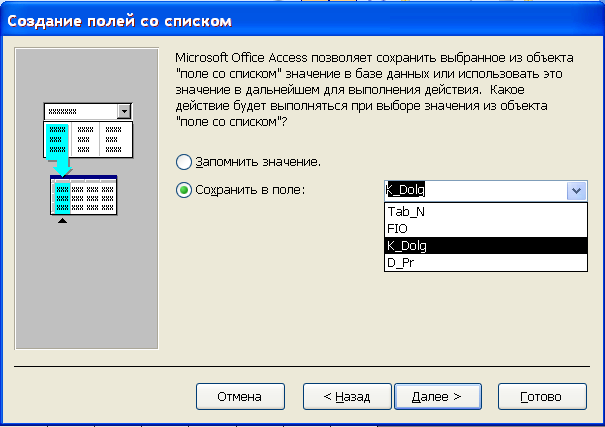Click the combo box illustration dropdown arrow

point(124,112)
